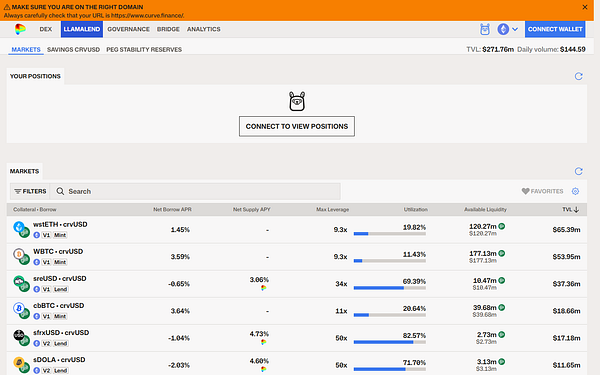The image size is (600, 375).
Task: Click the Connect Wallet button
Action: (555, 29)
